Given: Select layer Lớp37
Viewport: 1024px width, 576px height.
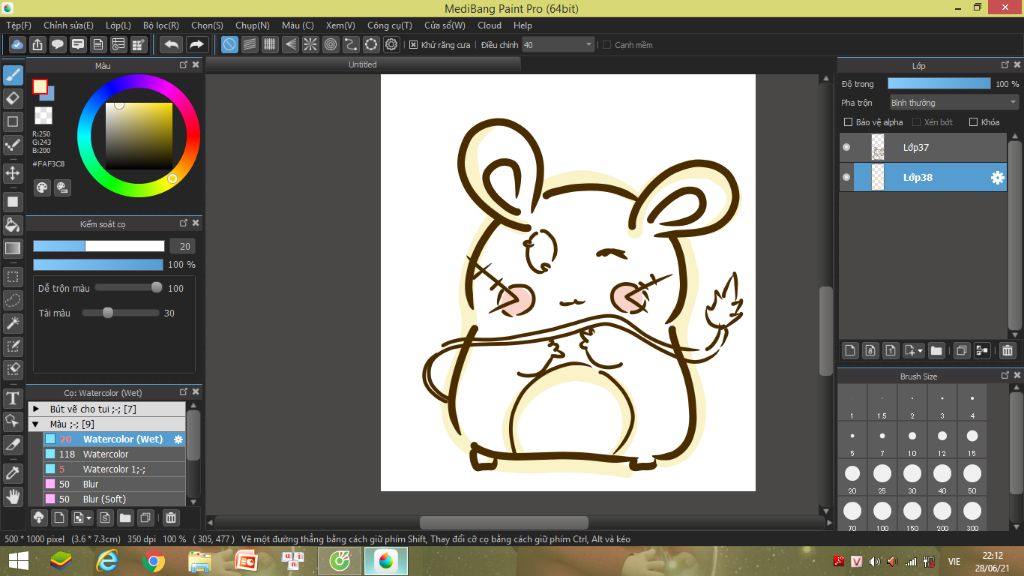Looking at the screenshot, I should pyautogui.click(x=923, y=148).
